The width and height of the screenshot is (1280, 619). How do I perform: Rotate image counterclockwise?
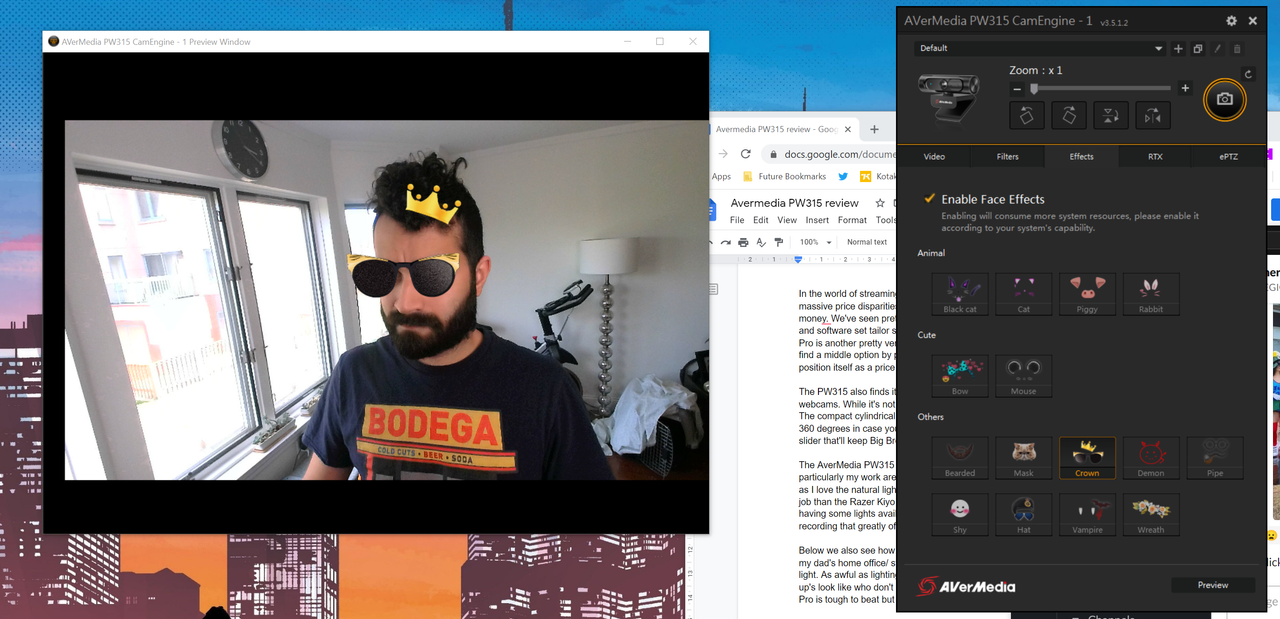[x=1026, y=115]
